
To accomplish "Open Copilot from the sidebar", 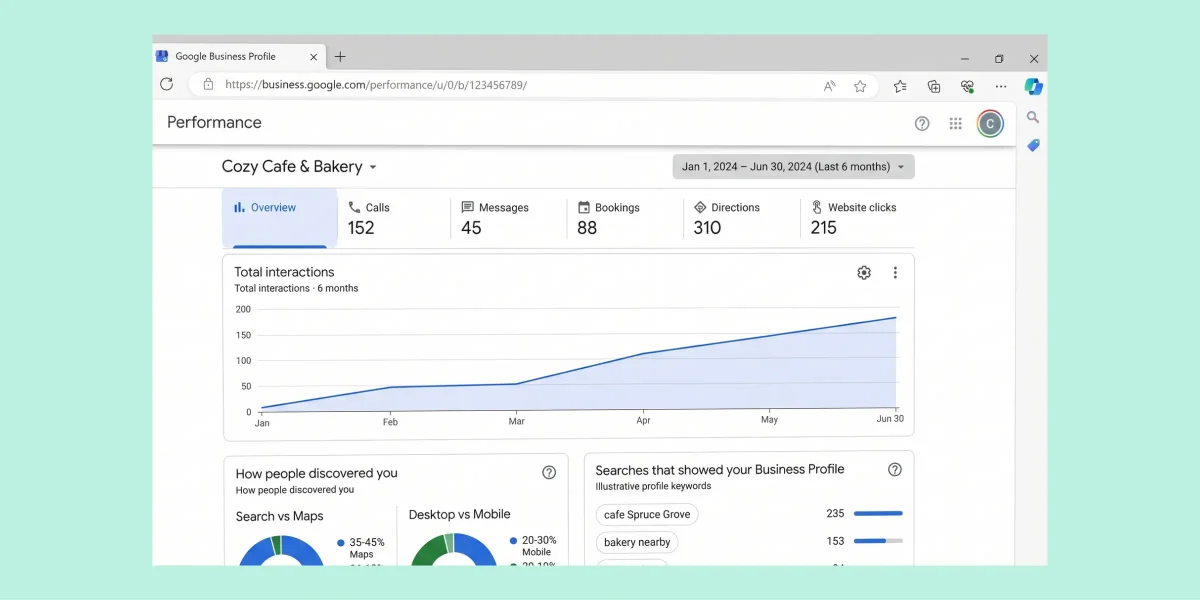I will pyautogui.click(x=1034, y=87).
